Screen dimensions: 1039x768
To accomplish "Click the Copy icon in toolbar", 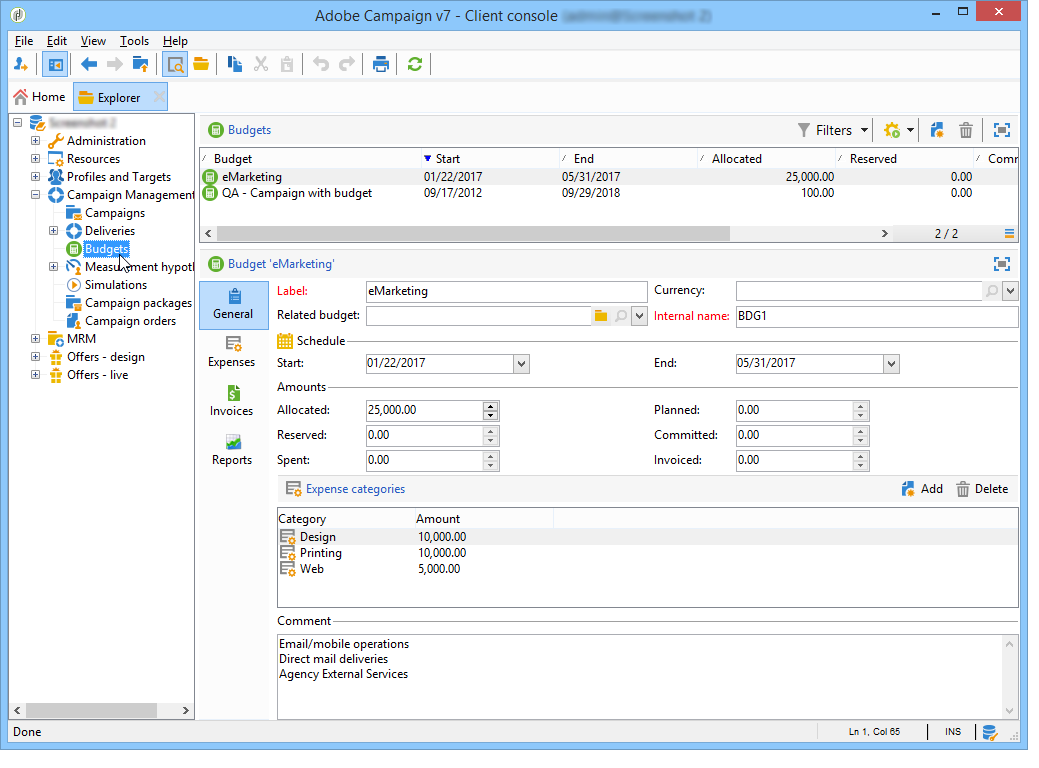I will (235, 64).
